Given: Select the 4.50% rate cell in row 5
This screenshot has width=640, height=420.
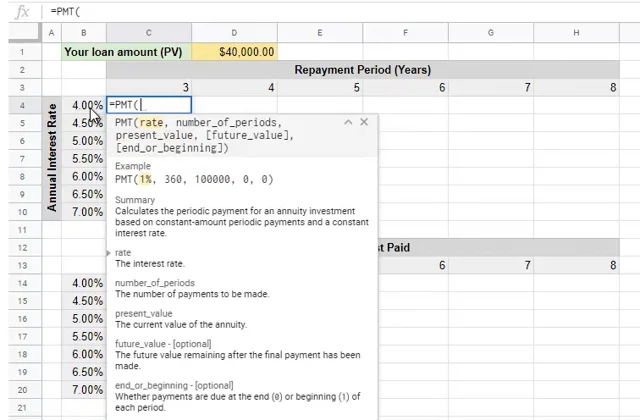Looking at the screenshot, I should [x=84, y=123].
